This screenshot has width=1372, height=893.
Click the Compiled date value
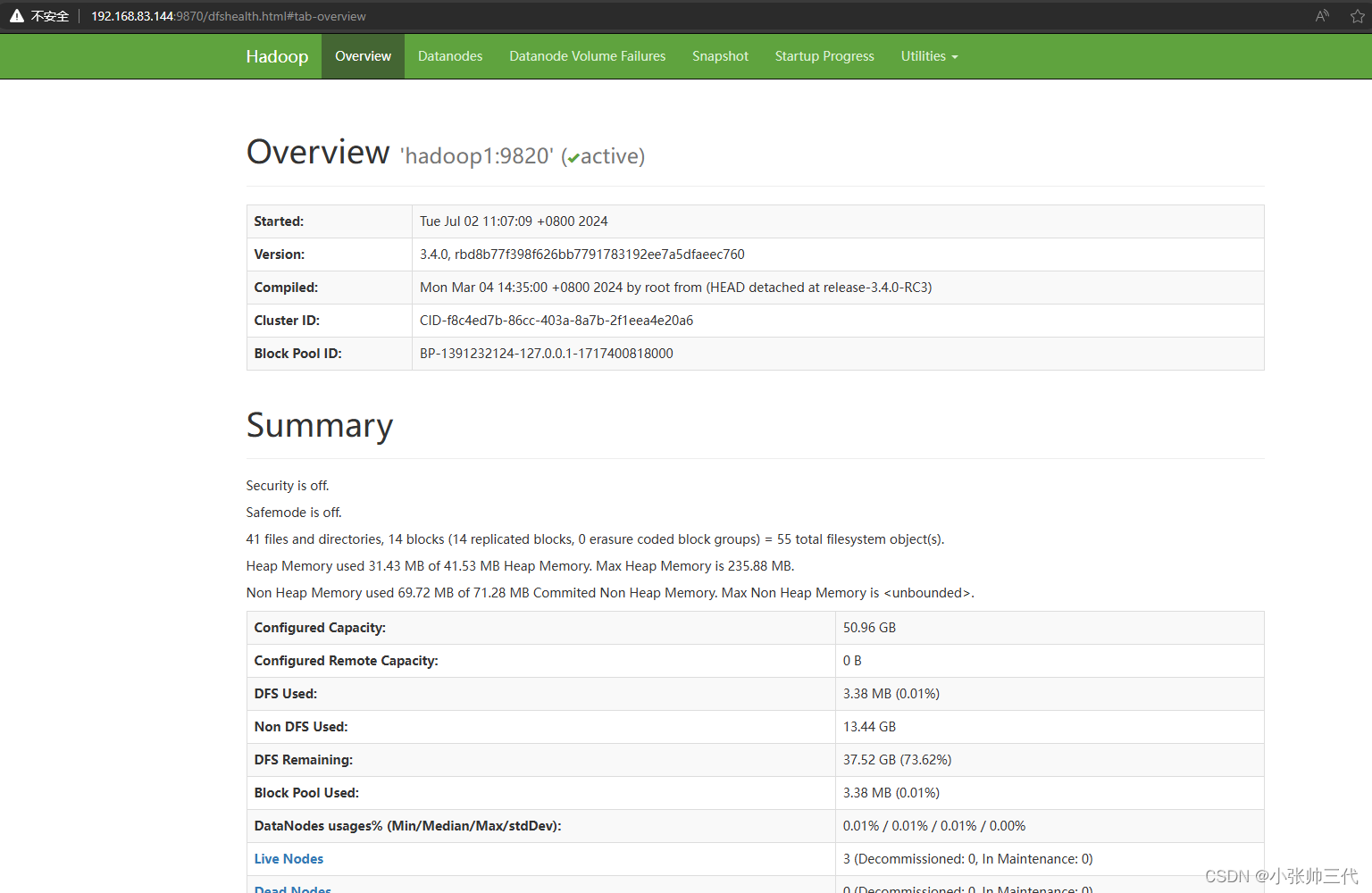click(x=676, y=288)
